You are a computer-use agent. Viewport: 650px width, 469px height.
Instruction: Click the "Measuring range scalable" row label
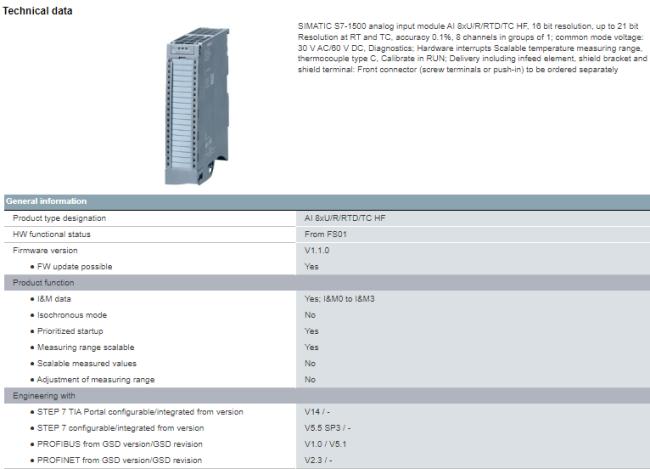click(x=90, y=347)
